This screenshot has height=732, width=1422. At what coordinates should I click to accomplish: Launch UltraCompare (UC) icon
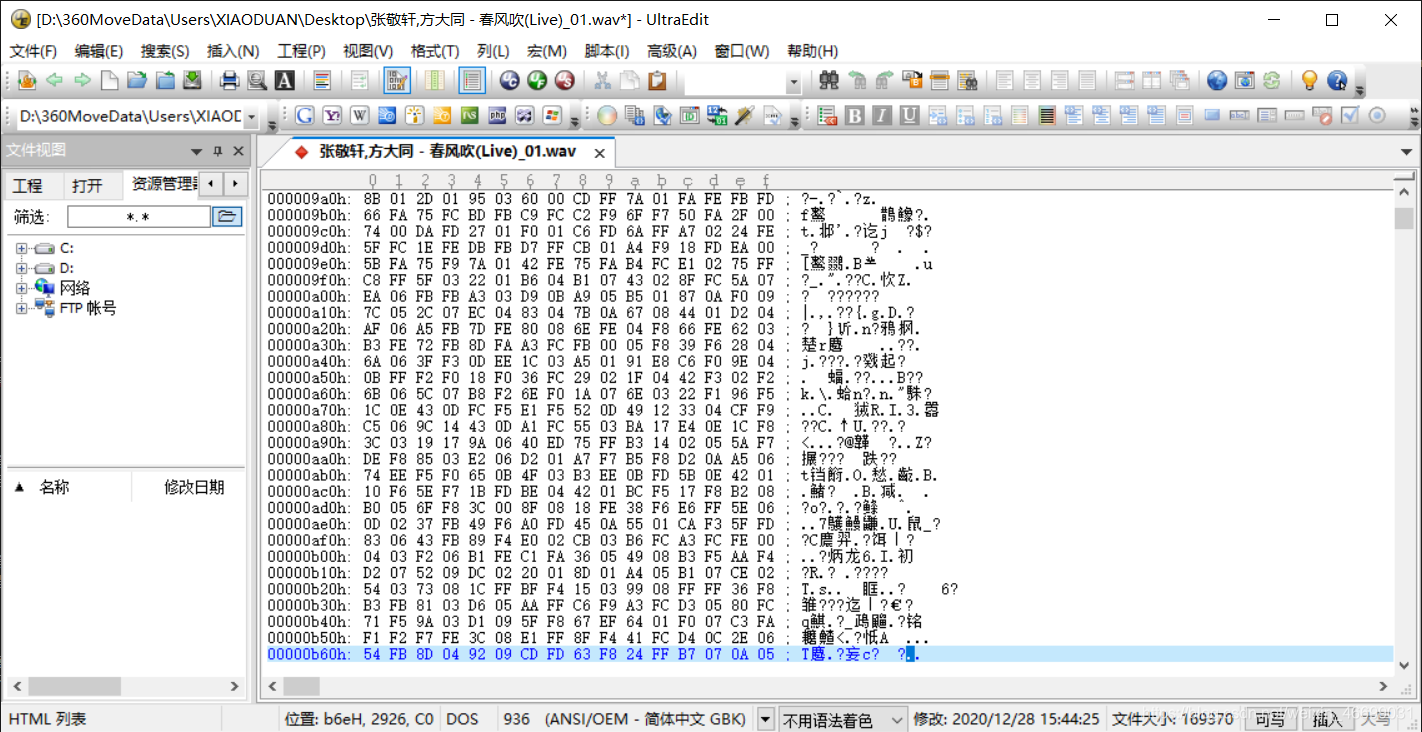509,81
